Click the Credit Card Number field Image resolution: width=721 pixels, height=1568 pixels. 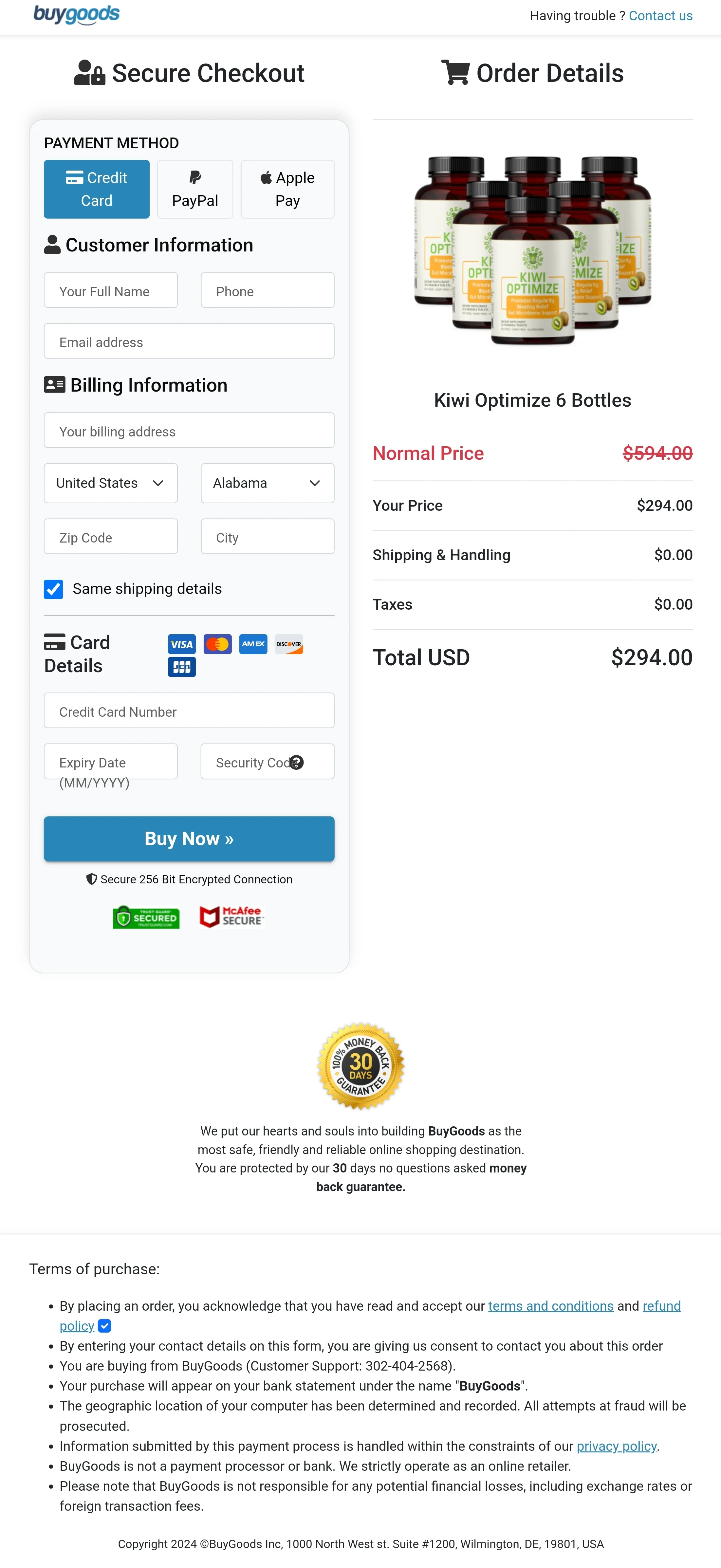click(x=189, y=710)
